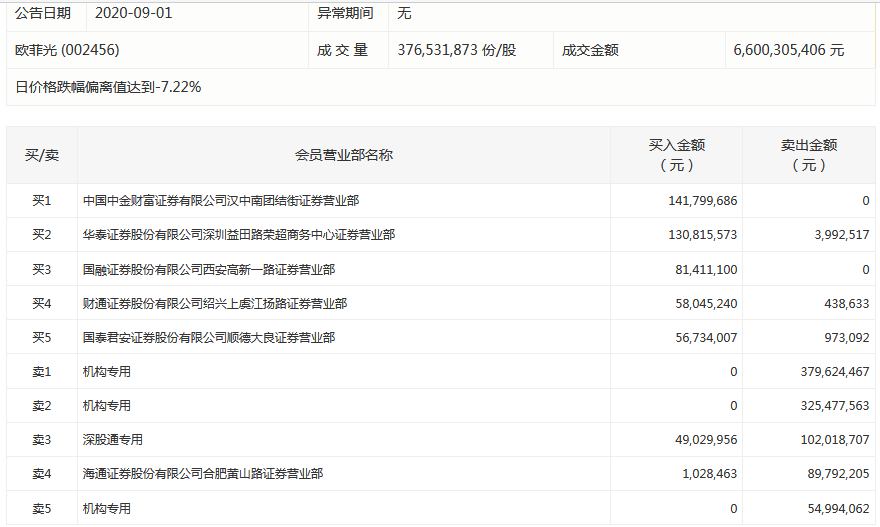Click buy amount 130,815,573
Image resolution: width=880 pixels, height=527 pixels.
coord(703,235)
